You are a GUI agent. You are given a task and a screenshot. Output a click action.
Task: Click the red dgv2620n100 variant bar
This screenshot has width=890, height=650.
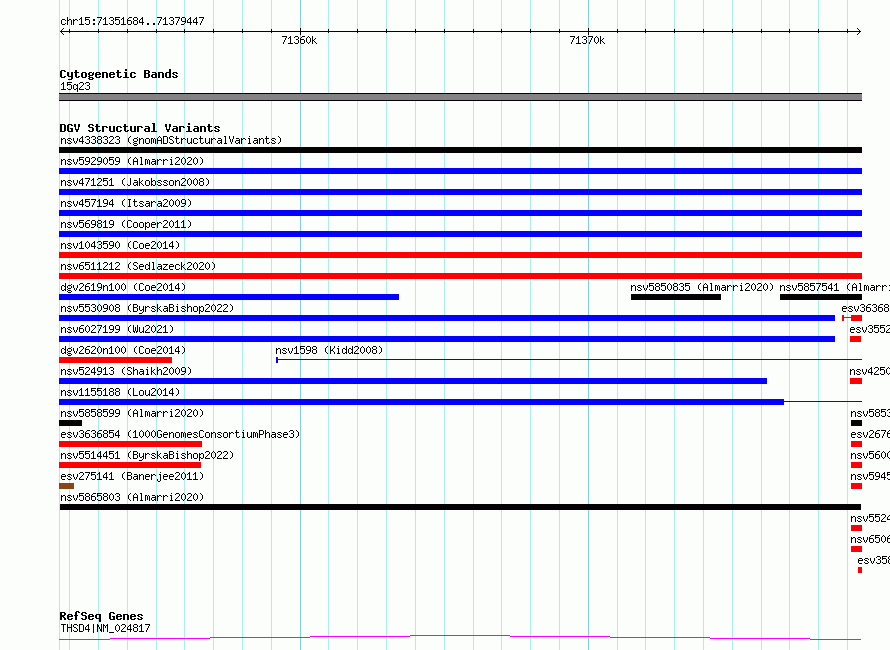[x=115, y=360]
